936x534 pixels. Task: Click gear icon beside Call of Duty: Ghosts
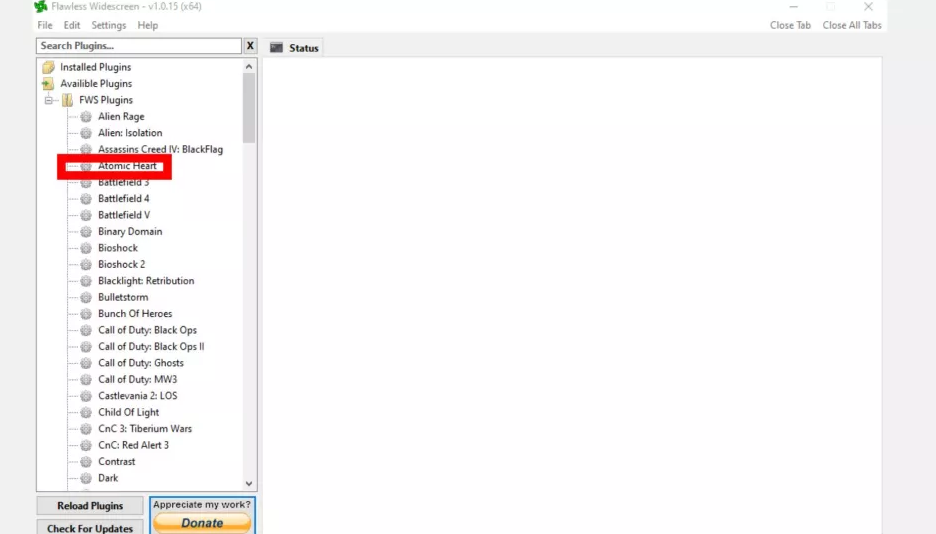click(x=86, y=363)
